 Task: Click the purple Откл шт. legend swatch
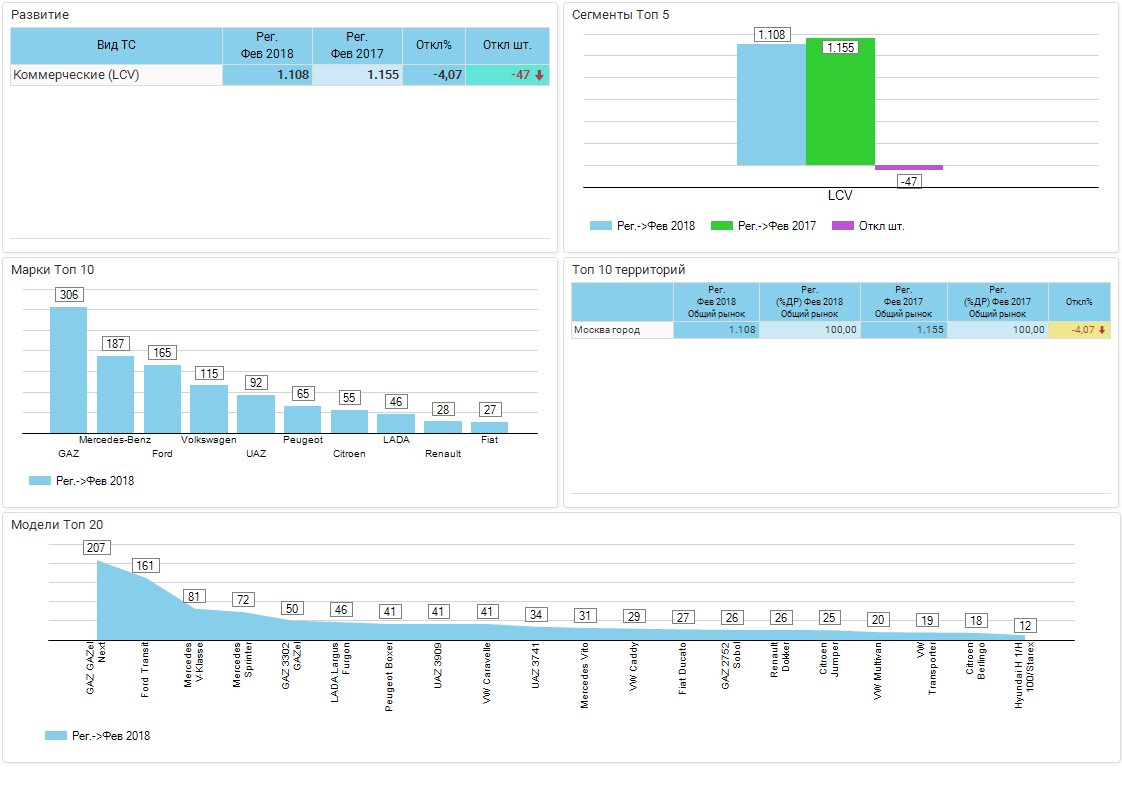(843, 225)
